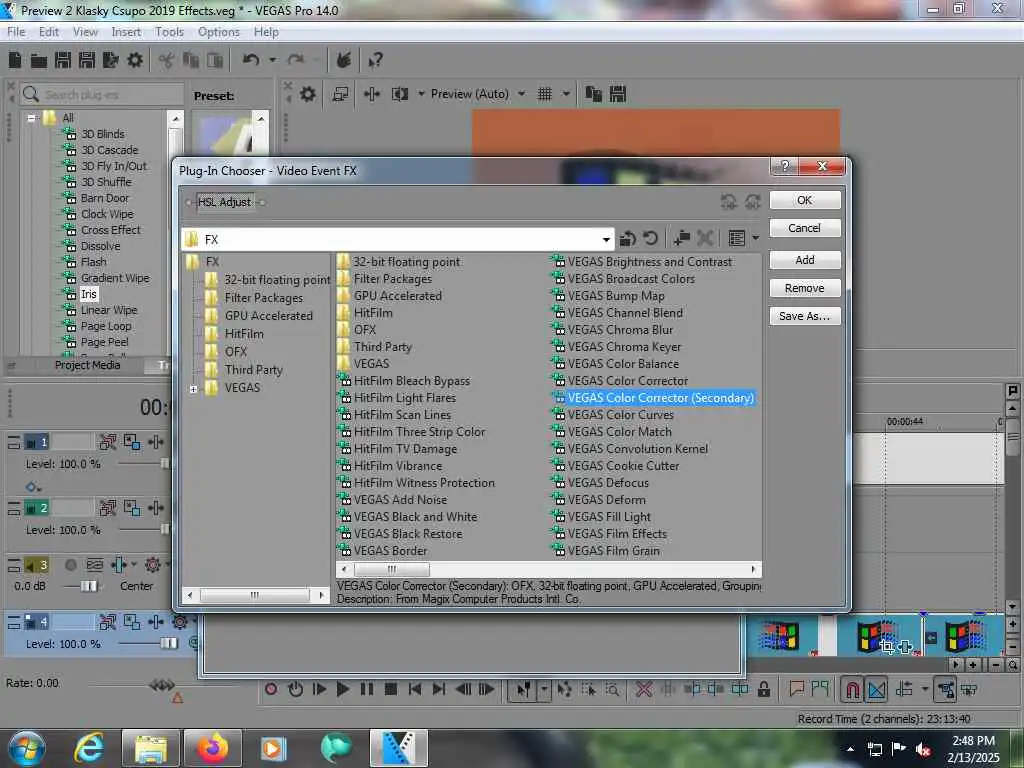Click Remove button in Plug-In Chooser
The image size is (1024, 768).
[805, 288]
